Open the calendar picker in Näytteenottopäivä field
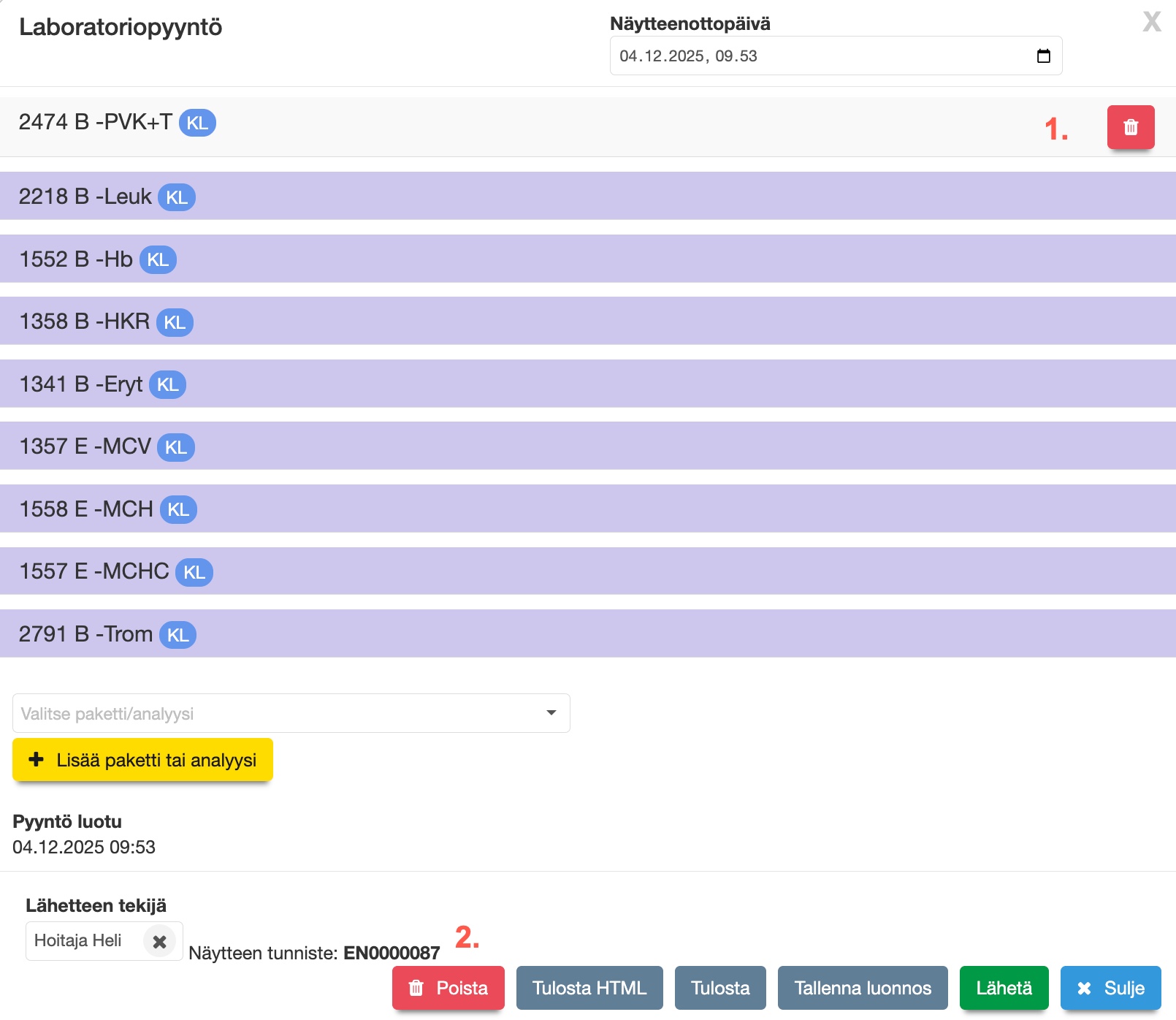Image resolution: width=1176 pixels, height=1020 pixels. [1043, 56]
